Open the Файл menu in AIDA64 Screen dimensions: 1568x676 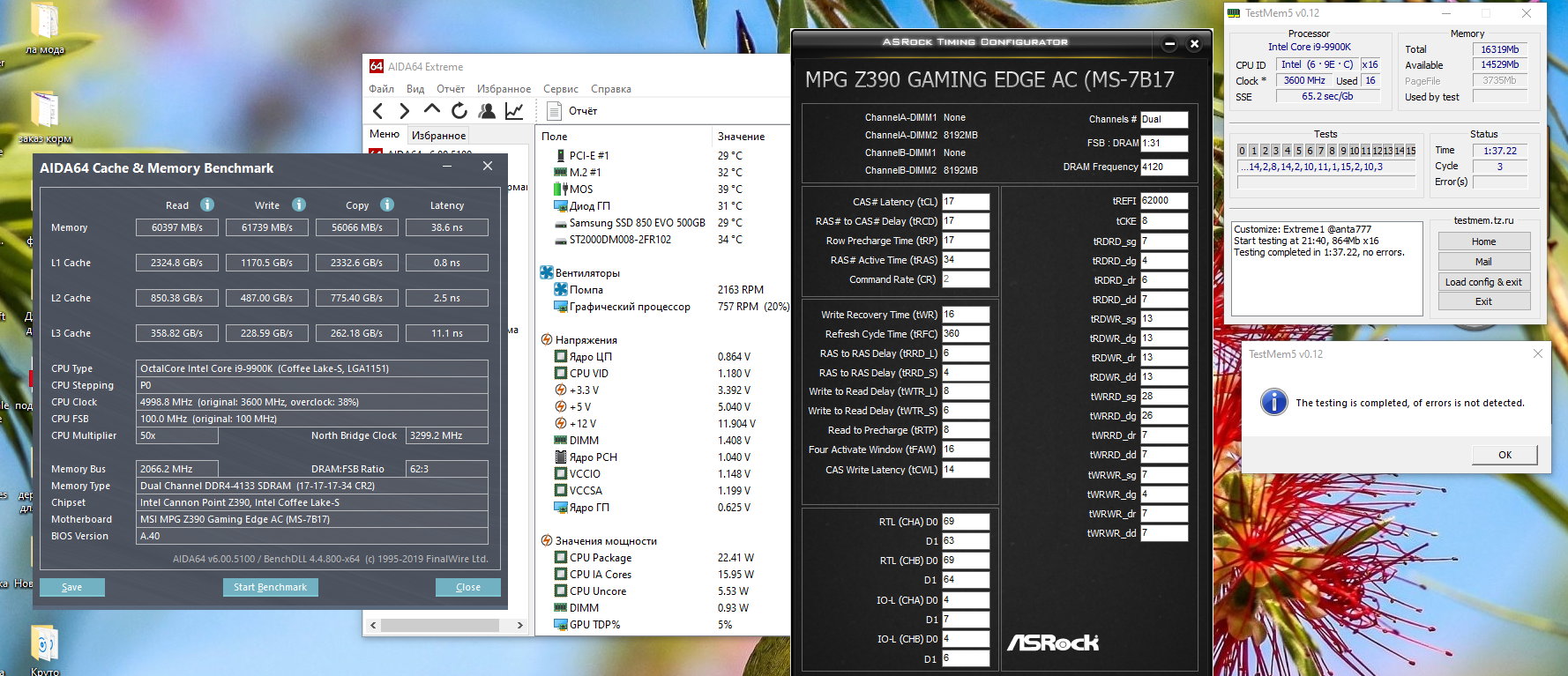pos(382,89)
